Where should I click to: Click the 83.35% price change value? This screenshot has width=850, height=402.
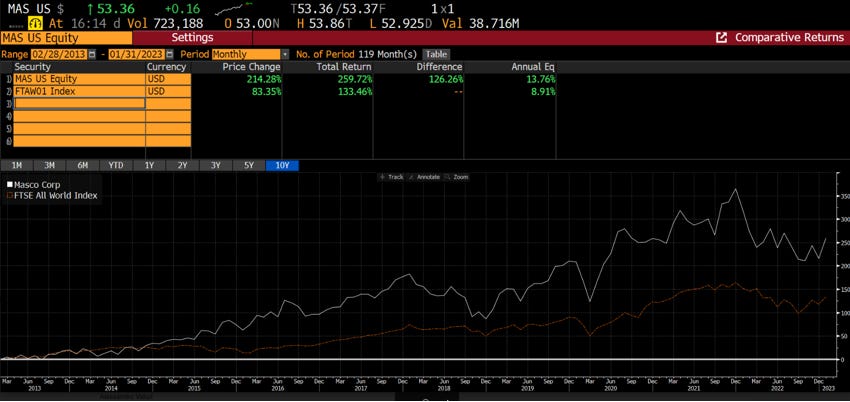(x=266, y=92)
